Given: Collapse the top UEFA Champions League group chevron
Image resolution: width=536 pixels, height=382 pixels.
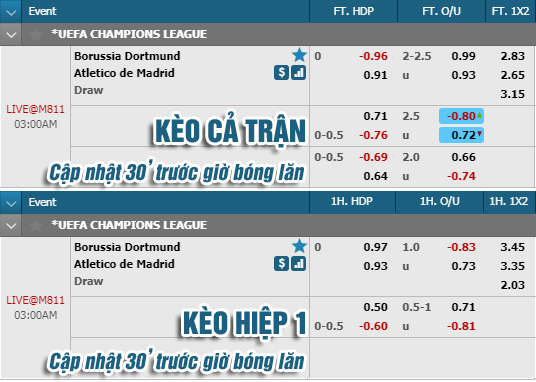Looking at the screenshot, I should [11, 35].
